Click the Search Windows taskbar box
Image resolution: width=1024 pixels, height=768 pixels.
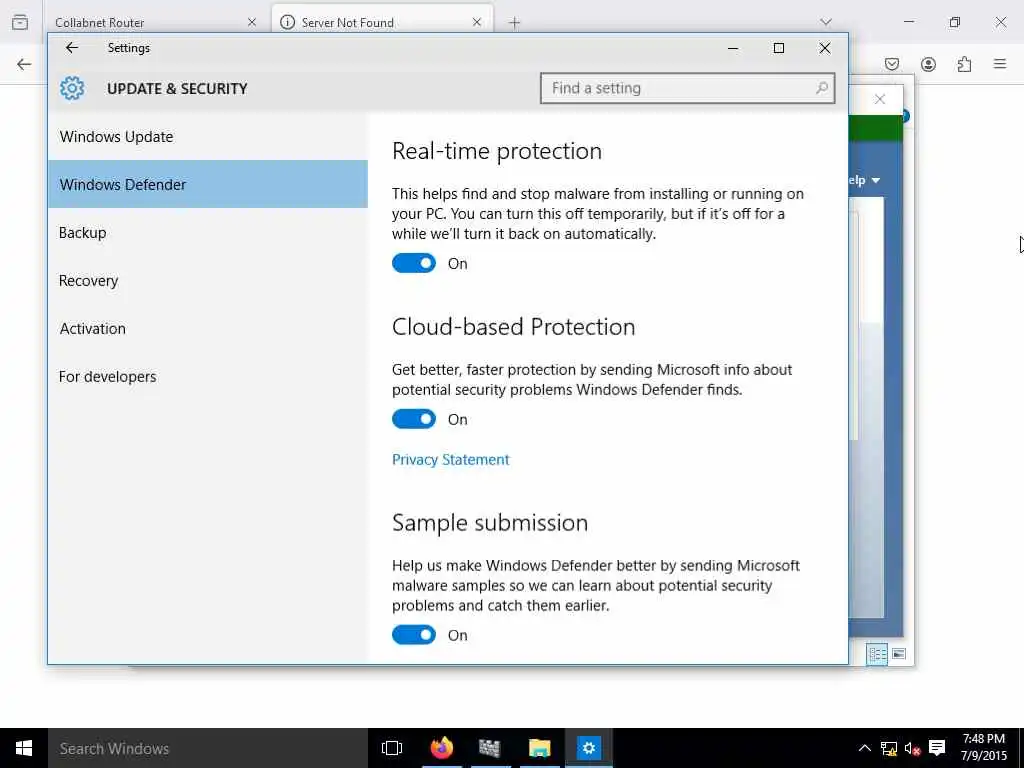pyautogui.click(x=208, y=748)
